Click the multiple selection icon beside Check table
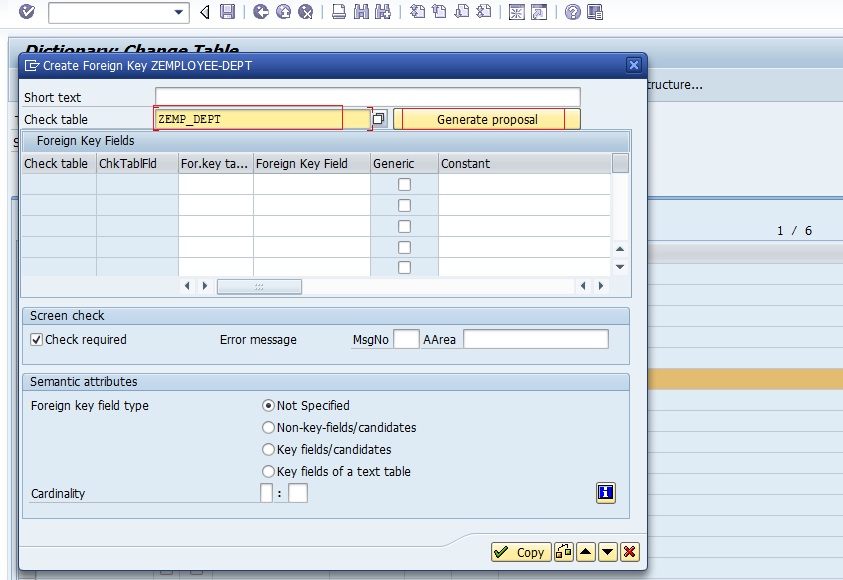 coord(378,119)
